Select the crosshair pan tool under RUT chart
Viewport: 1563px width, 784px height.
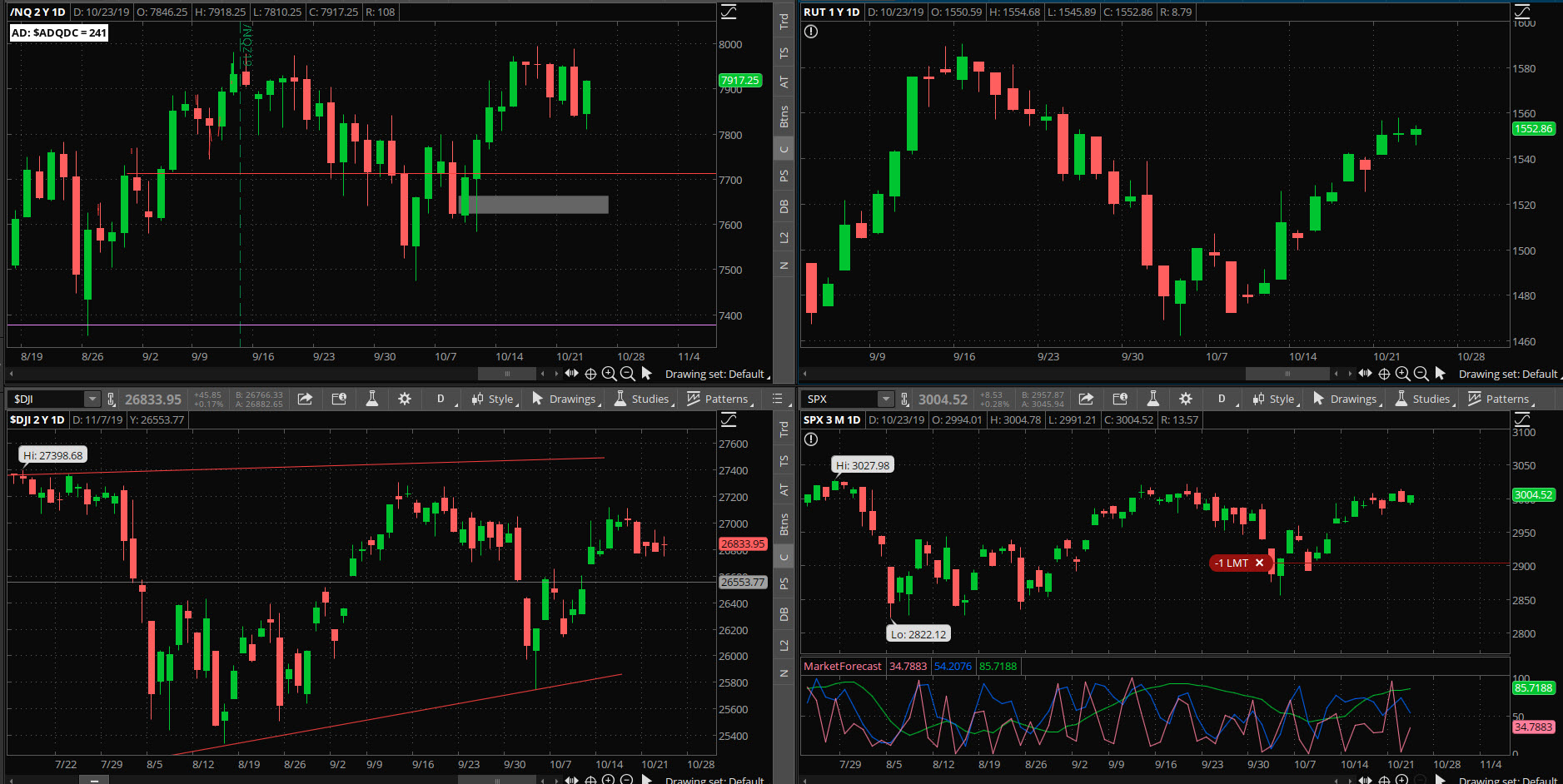coord(1384,374)
